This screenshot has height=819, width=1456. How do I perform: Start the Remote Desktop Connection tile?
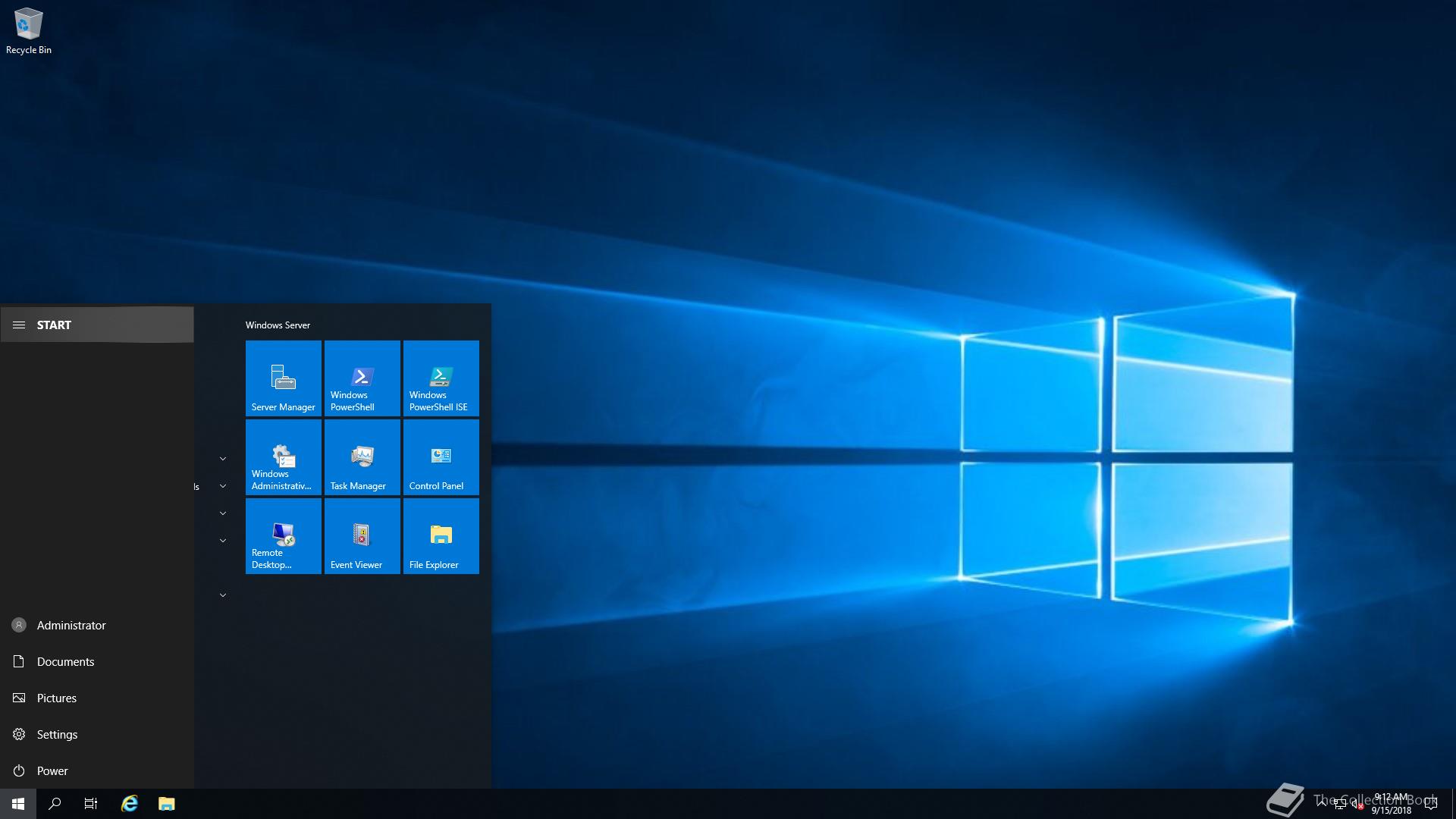(284, 536)
